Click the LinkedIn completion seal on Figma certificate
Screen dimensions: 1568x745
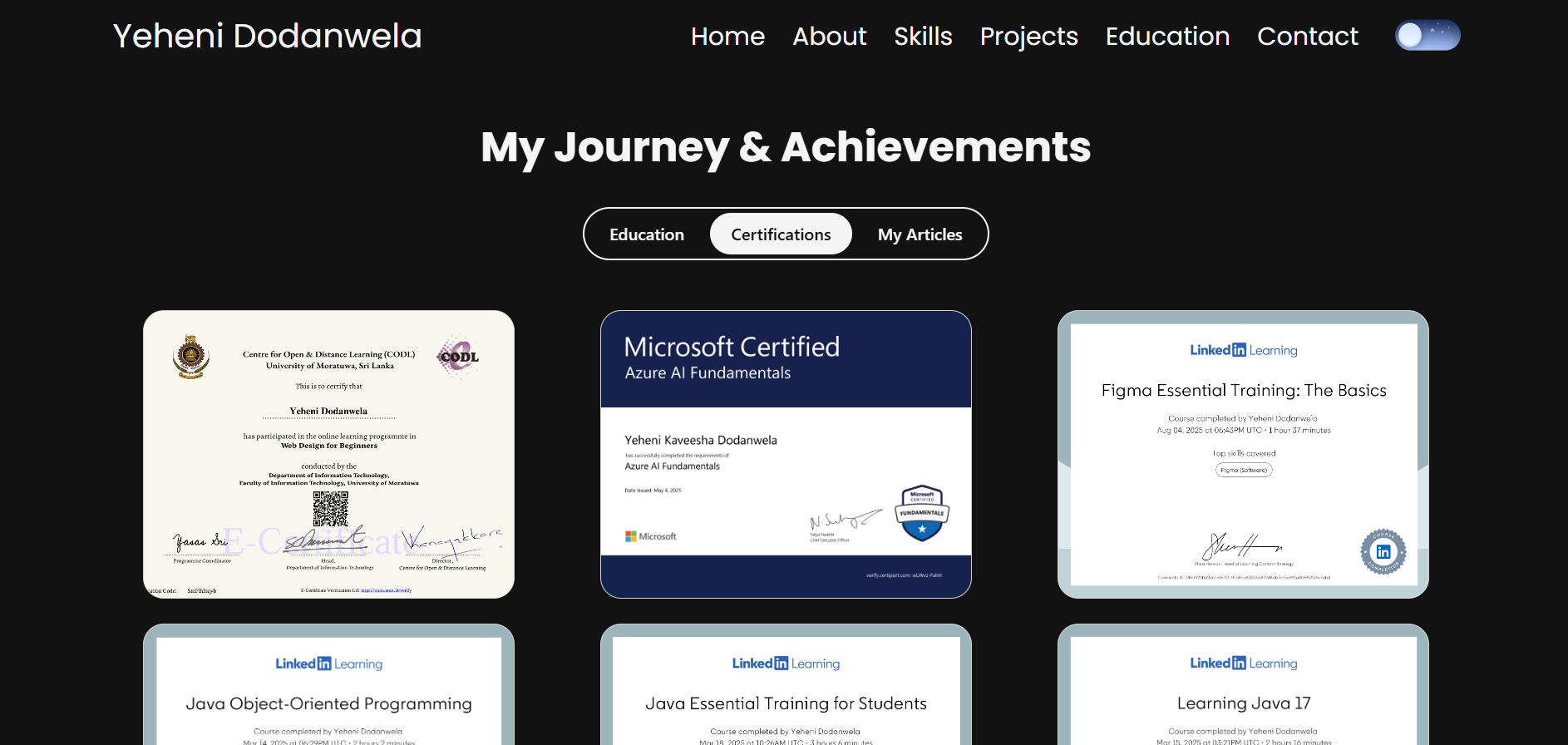click(1383, 552)
